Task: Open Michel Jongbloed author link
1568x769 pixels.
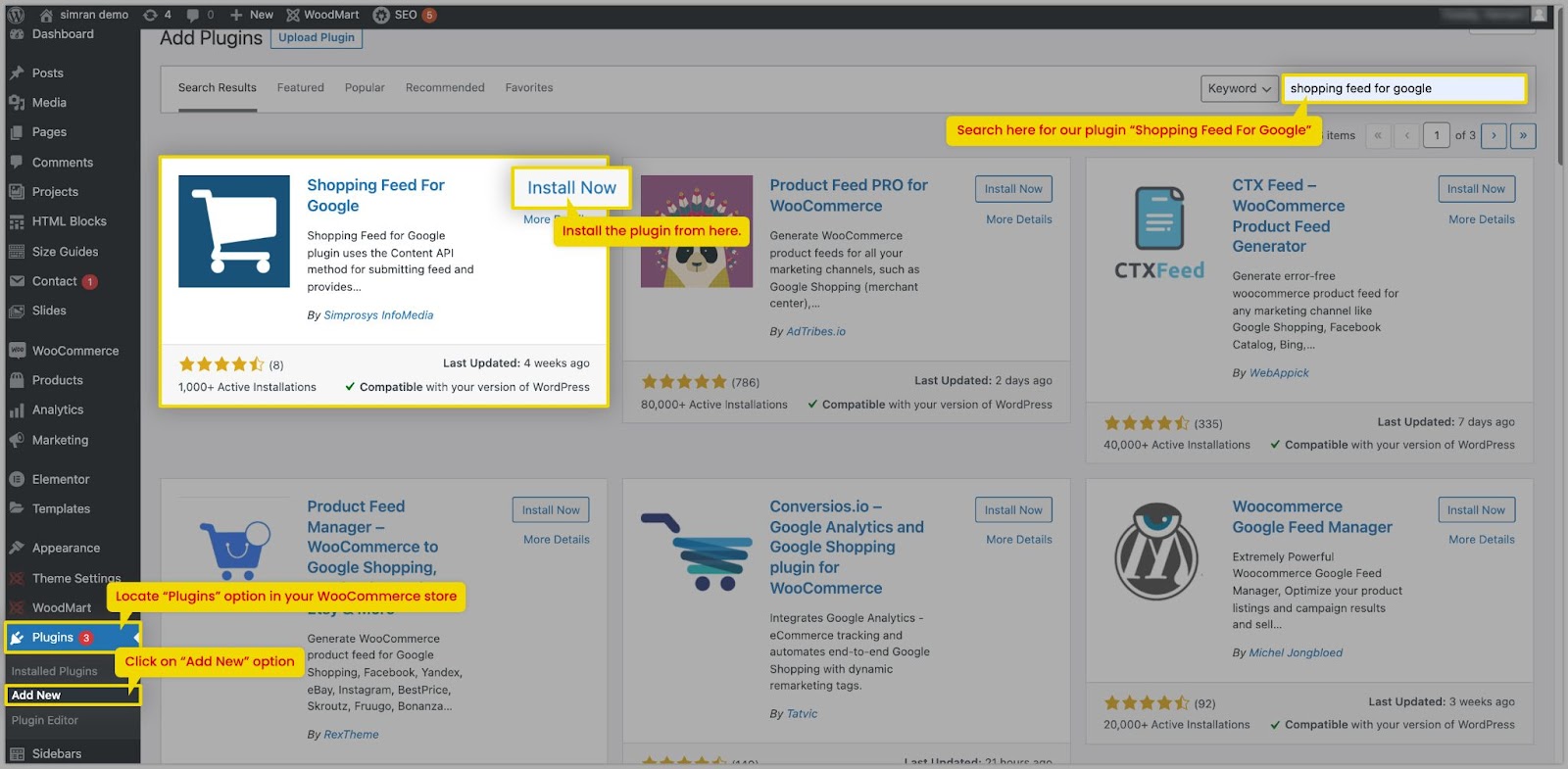Action: pyautogui.click(x=1296, y=653)
